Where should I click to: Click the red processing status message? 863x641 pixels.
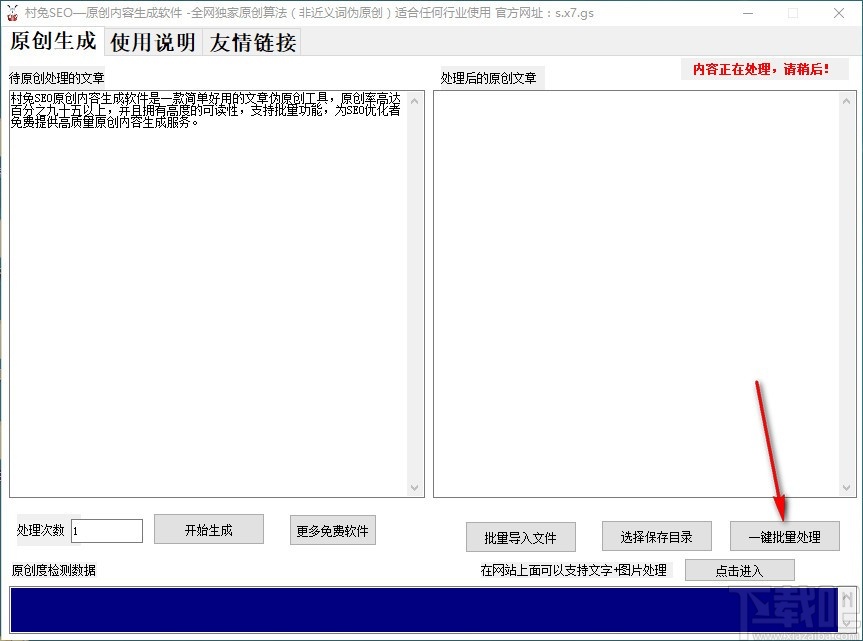pos(764,68)
